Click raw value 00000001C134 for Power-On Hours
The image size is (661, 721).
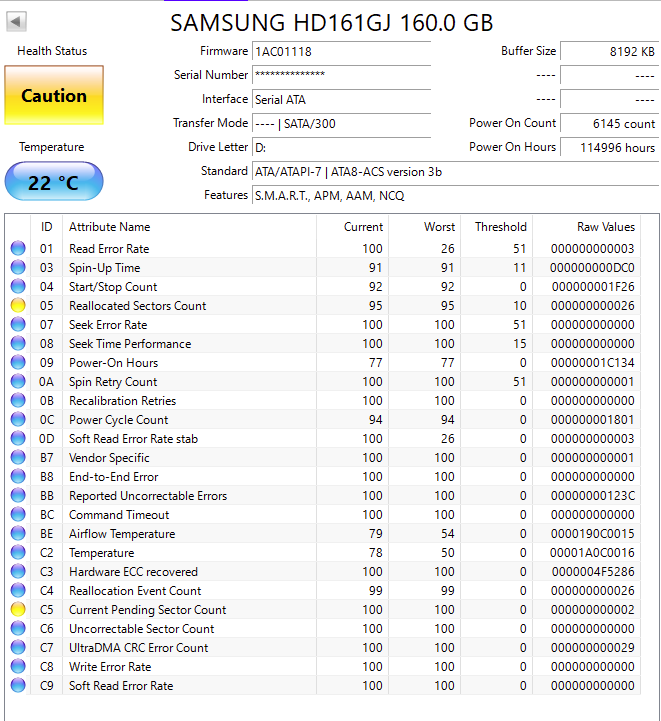pyautogui.click(x=593, y=363)
